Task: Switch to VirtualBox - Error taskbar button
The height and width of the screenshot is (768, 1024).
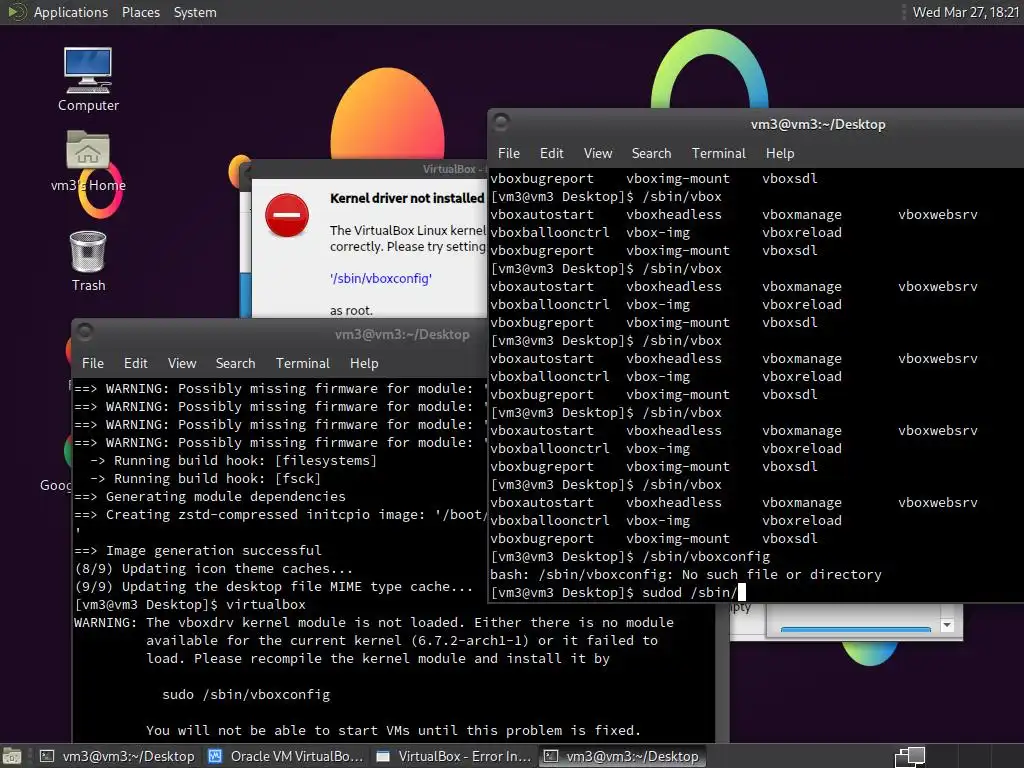Action: [x=455, y=756]
